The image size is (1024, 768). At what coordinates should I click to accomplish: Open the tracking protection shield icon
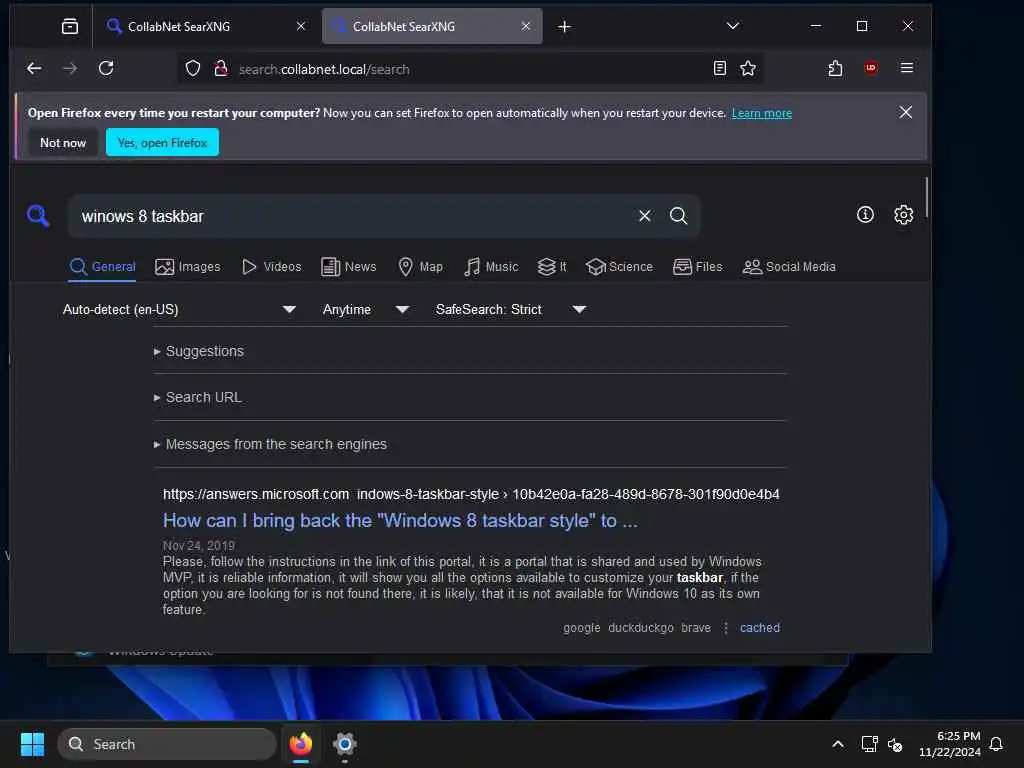pos(193,69)
